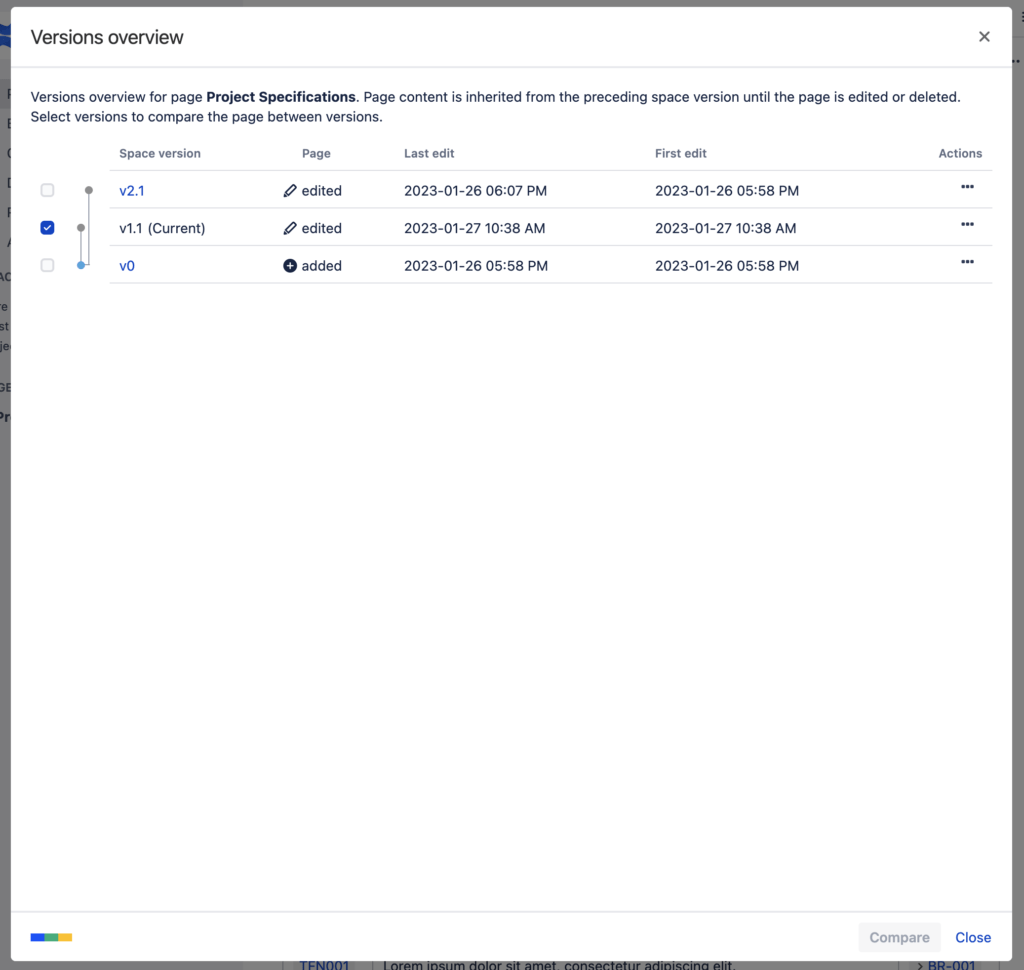The width and height of the screenshot is (1024, 970).
Task: Click the TFN001 cell in the background table
Action: tap(323, 964)
